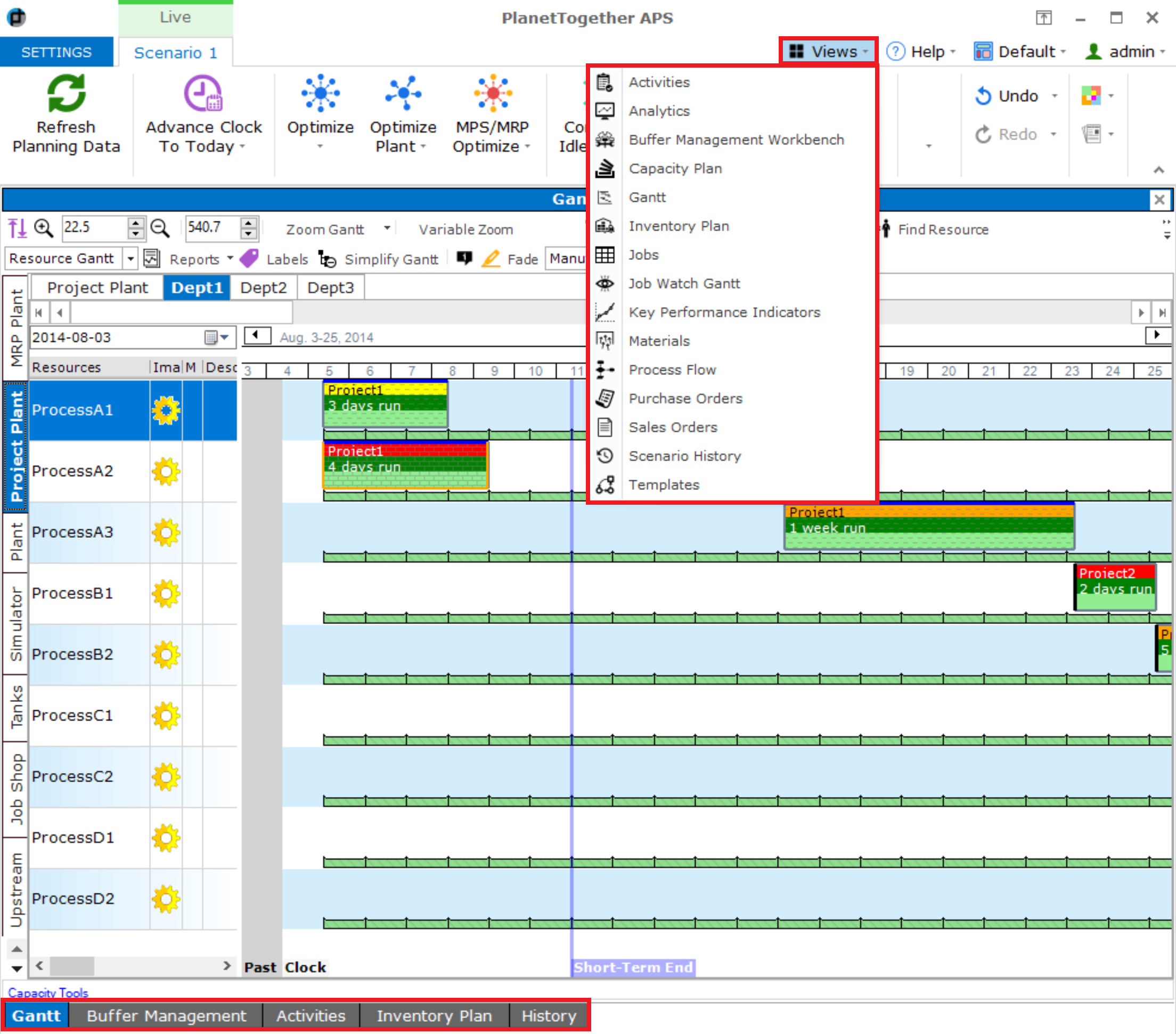Viewport: 1176px width, 1034px height.
Task: Switch to Buffer Management bottom tab
Action: [x=166, y=1016]
